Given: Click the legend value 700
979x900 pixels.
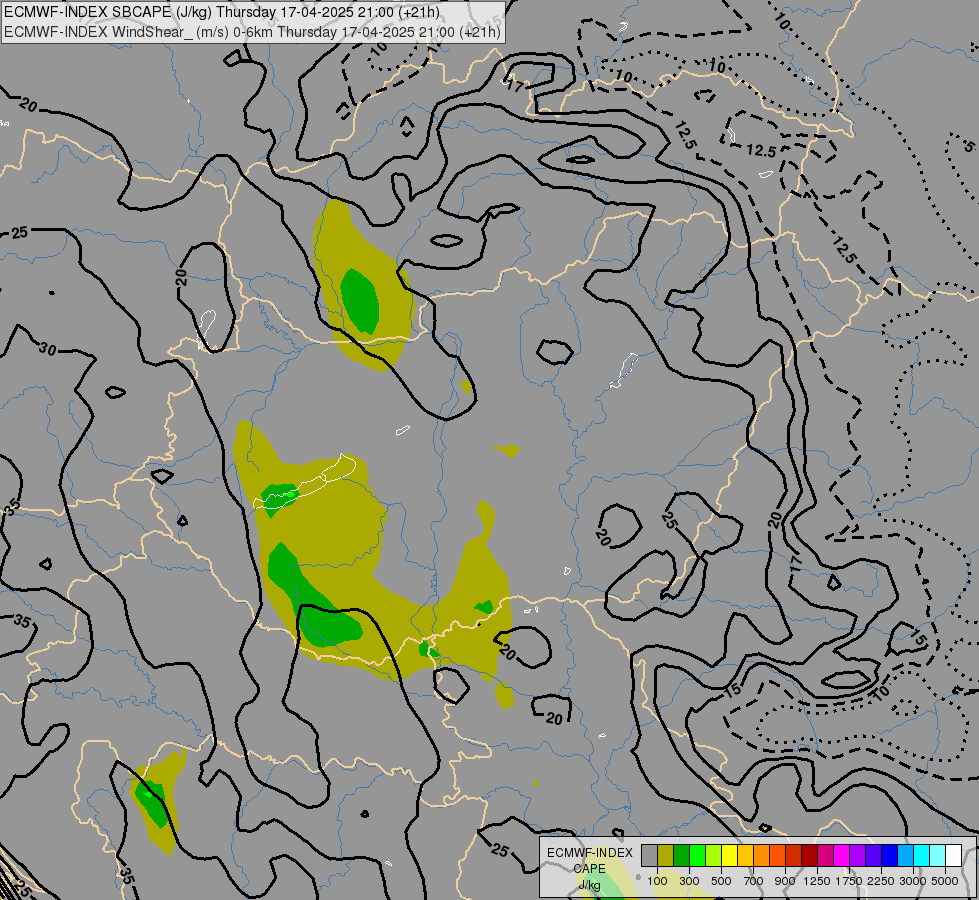Looking at the screenshot, I should click(x=754, y=881).
